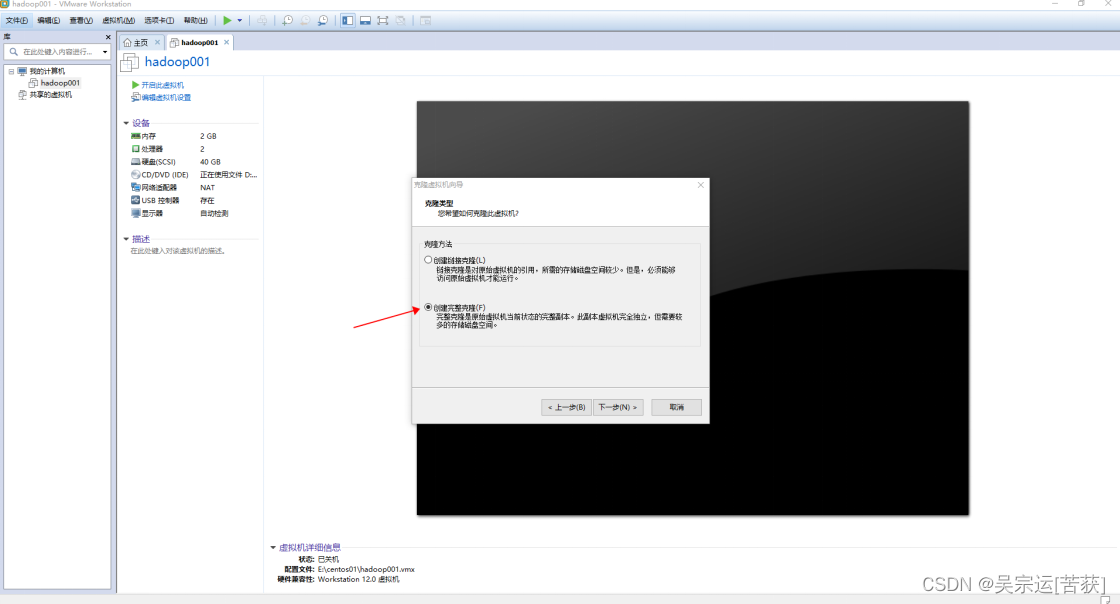1120x604 pixels.
Task: Open the power options dropdown arrow in toolbar
Action: 240,21
